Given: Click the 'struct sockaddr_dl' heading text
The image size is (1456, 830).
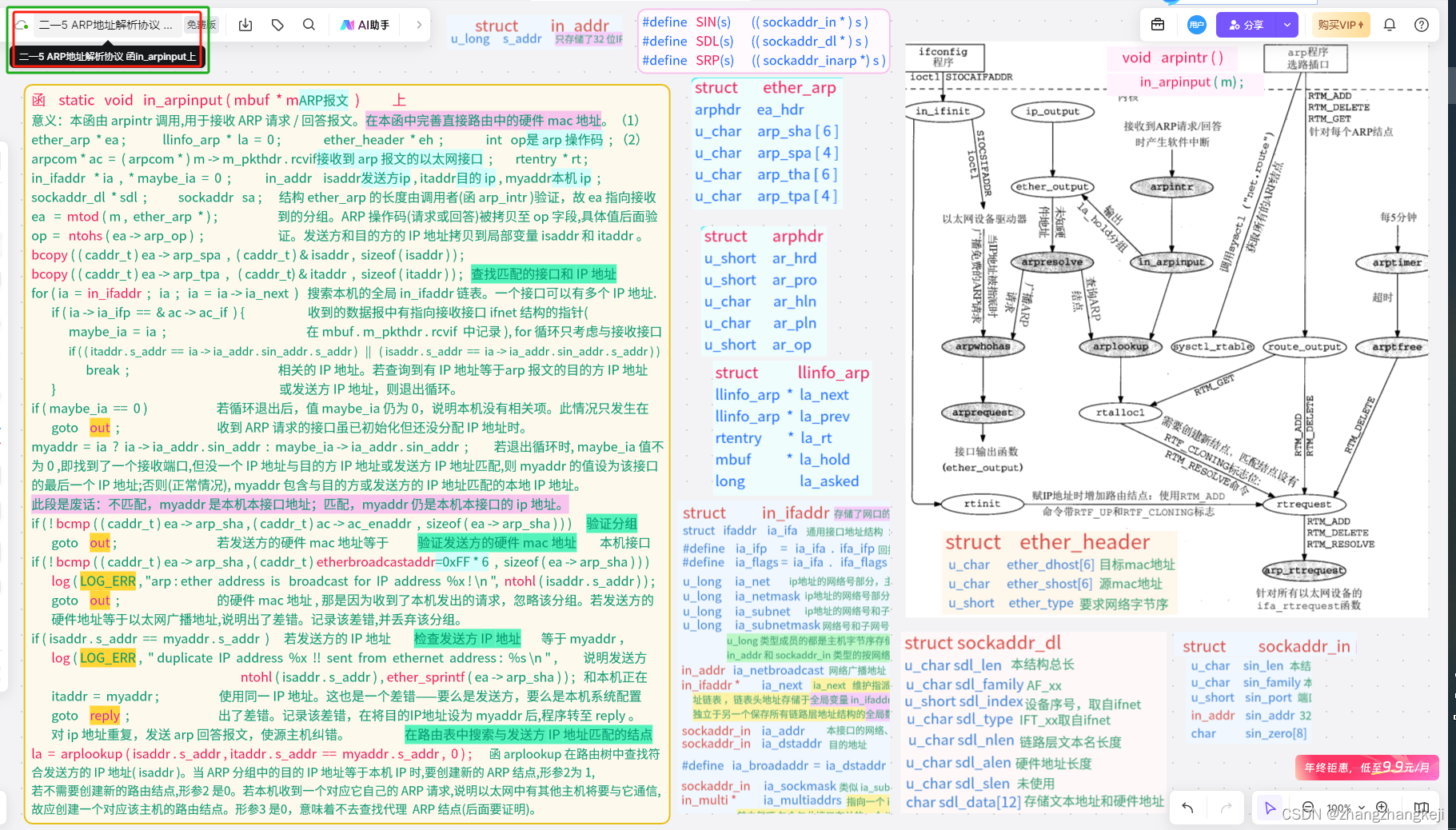Looking at the screenshot, I should click(983, 643).
